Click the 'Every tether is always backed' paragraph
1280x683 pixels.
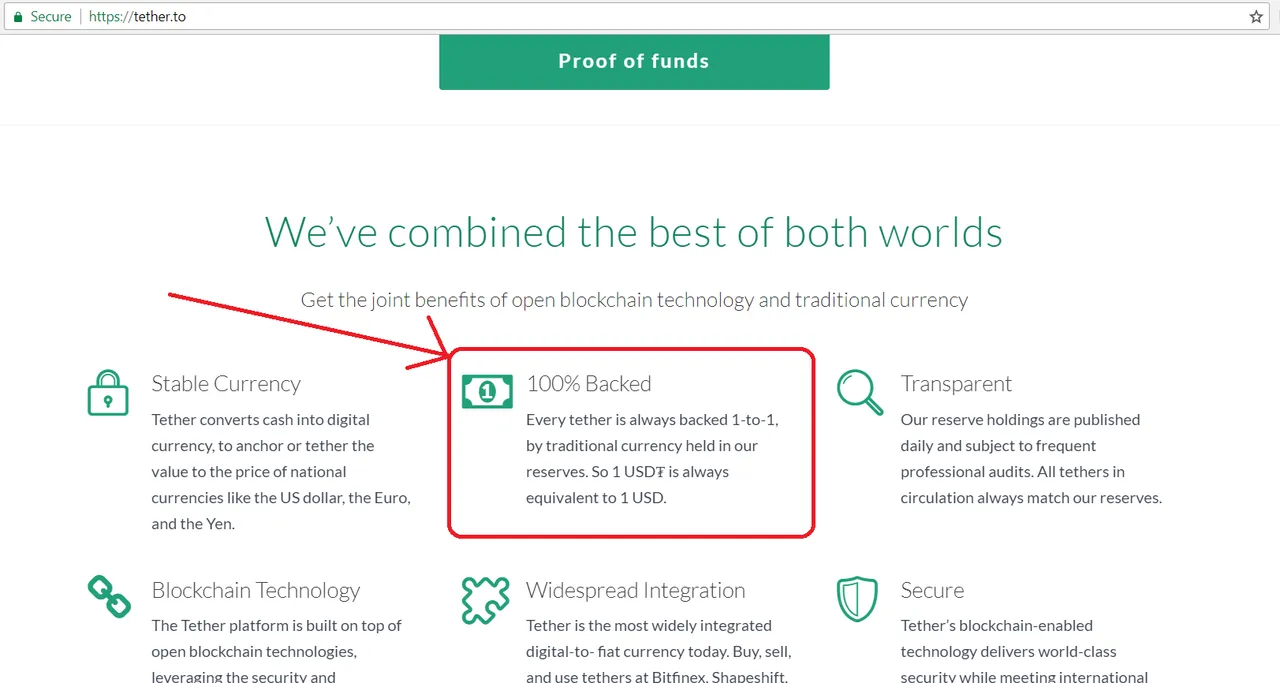click(652, 459)
